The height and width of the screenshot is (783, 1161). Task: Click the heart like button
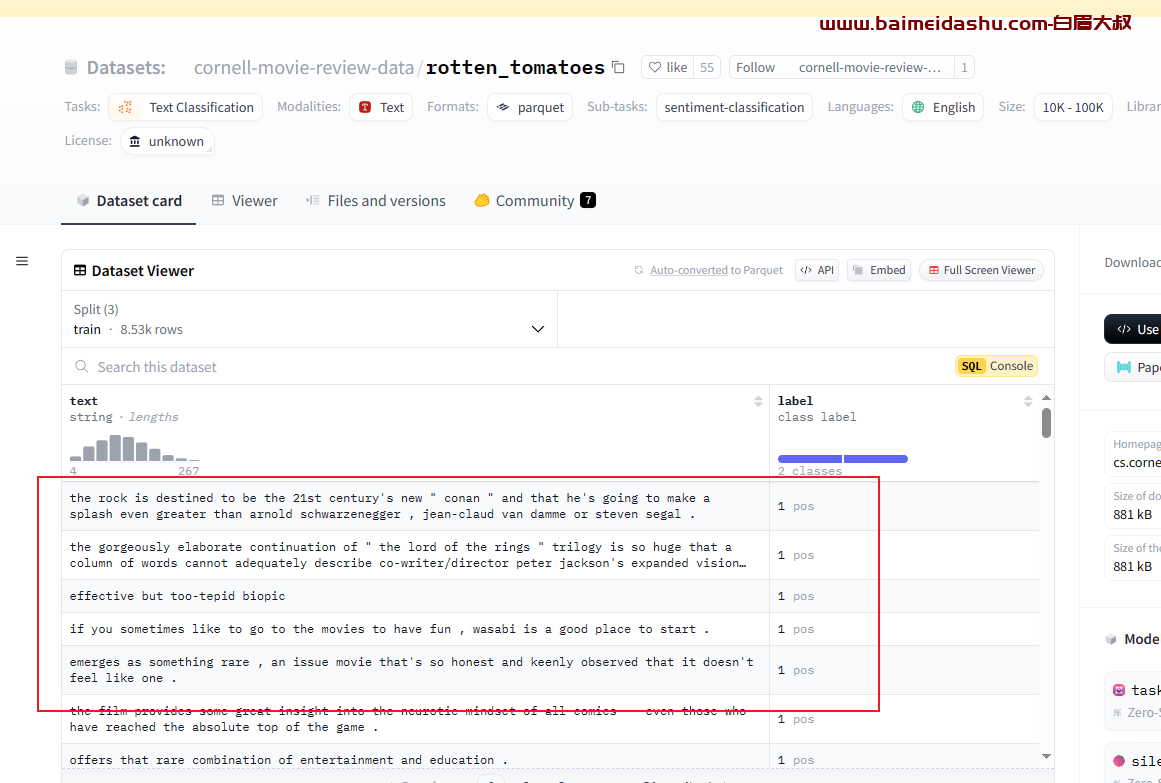[x=668, y=67]
